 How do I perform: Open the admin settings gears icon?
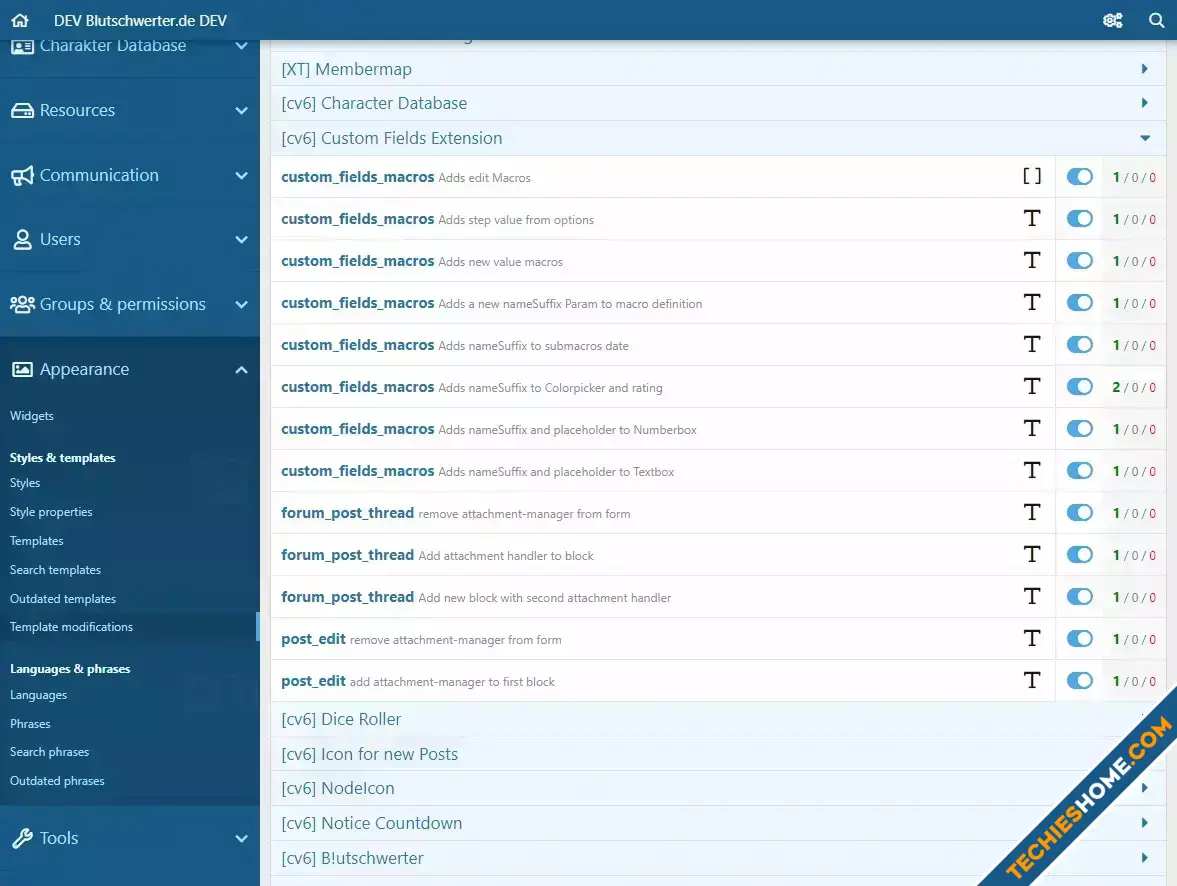(1112, 20)
